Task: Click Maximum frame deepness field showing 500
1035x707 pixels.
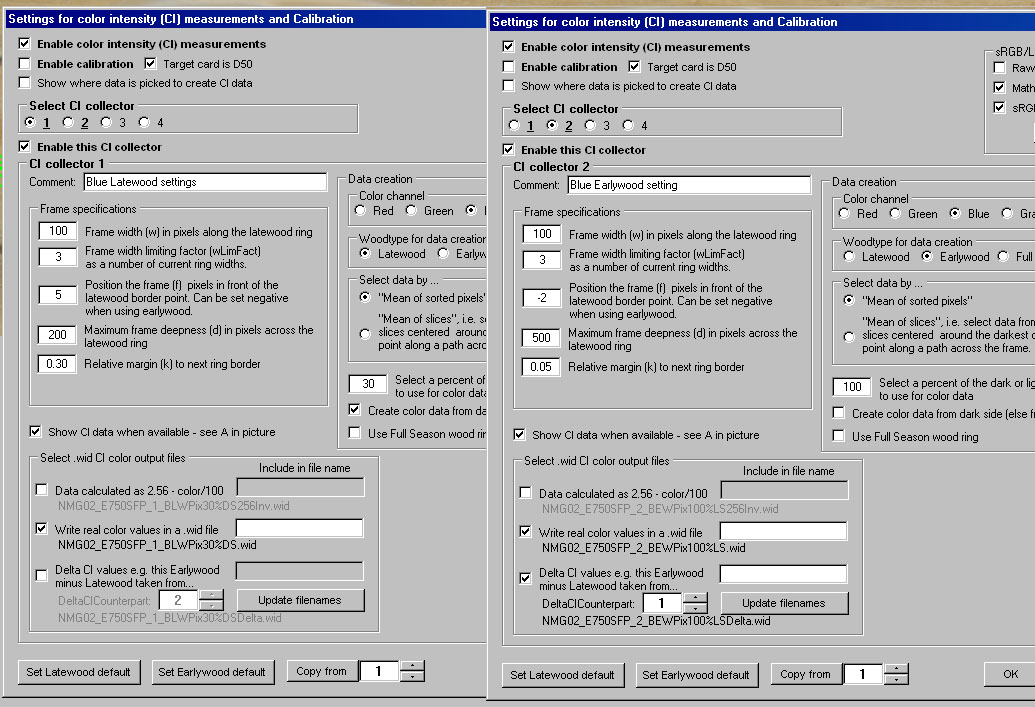Action: tap(542, 337)
